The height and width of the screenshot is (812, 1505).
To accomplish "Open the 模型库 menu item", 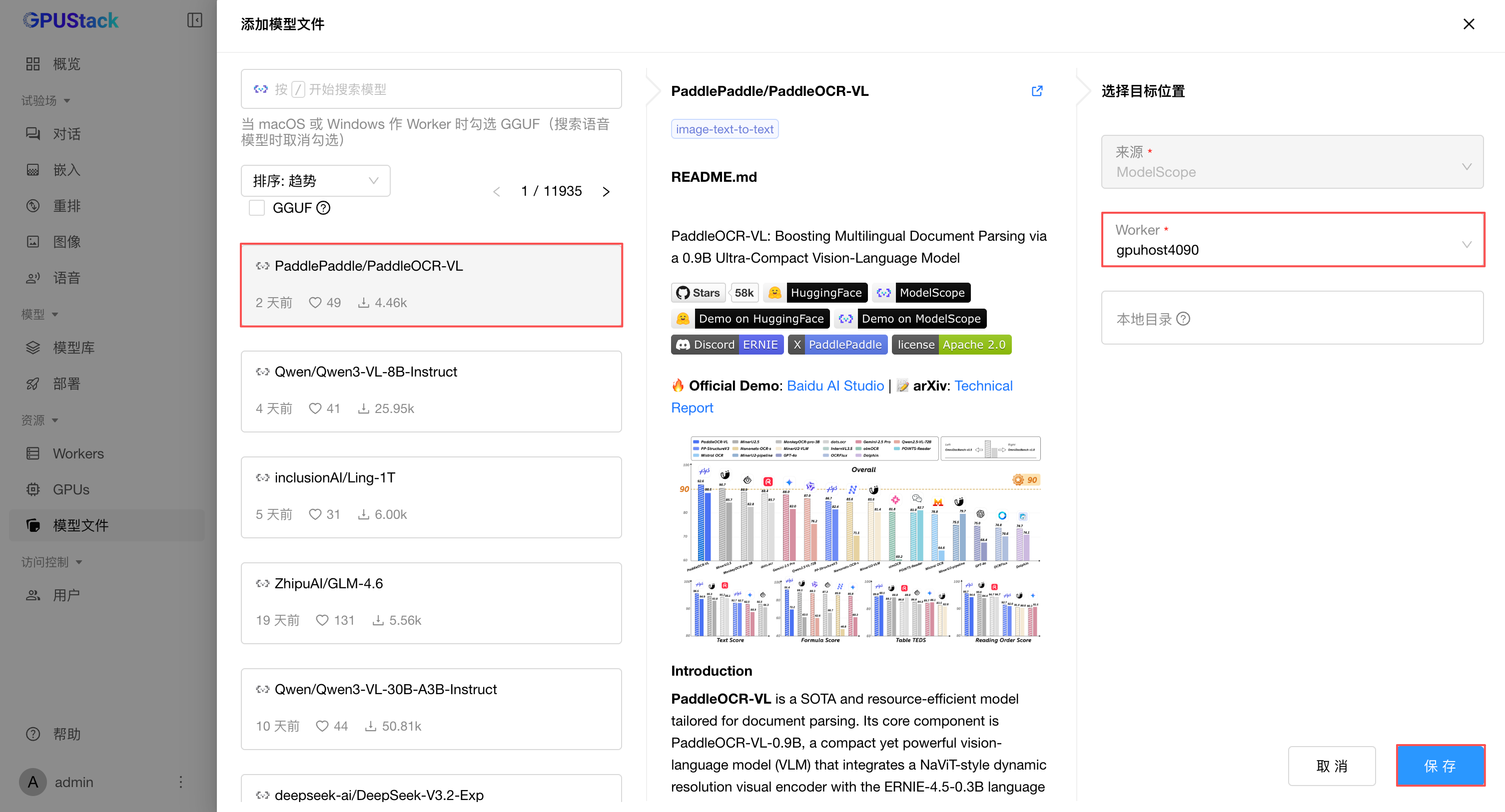I will point(73,348).
